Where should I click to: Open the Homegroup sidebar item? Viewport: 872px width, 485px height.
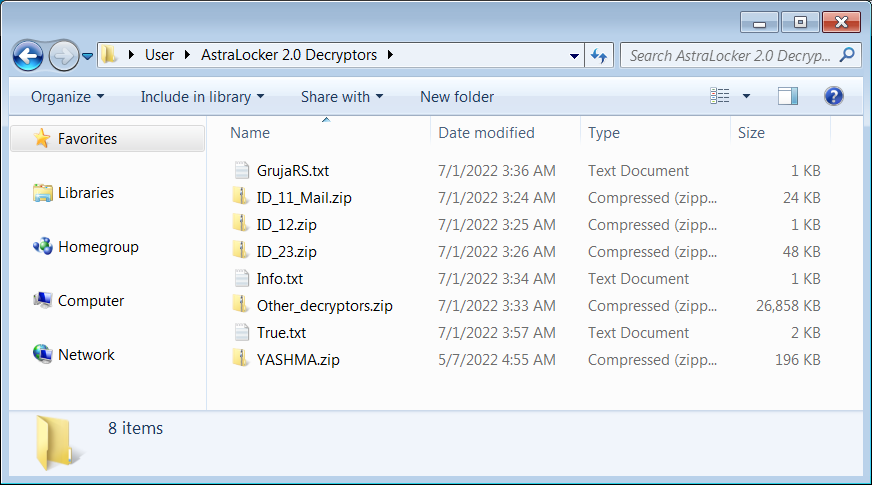click(97, 247)
